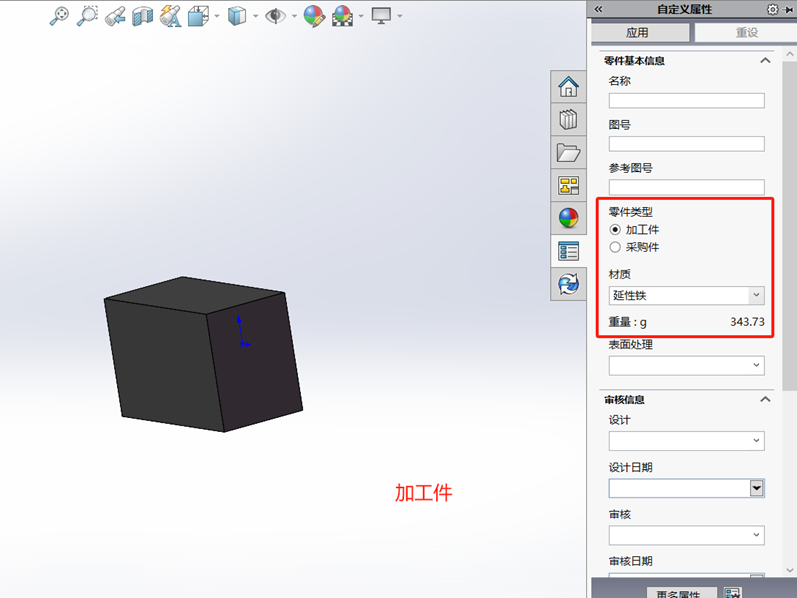Viewport: 797px width, 598px height.
Task: Select the Zoom to Area tool
Action: click(88, 15)
